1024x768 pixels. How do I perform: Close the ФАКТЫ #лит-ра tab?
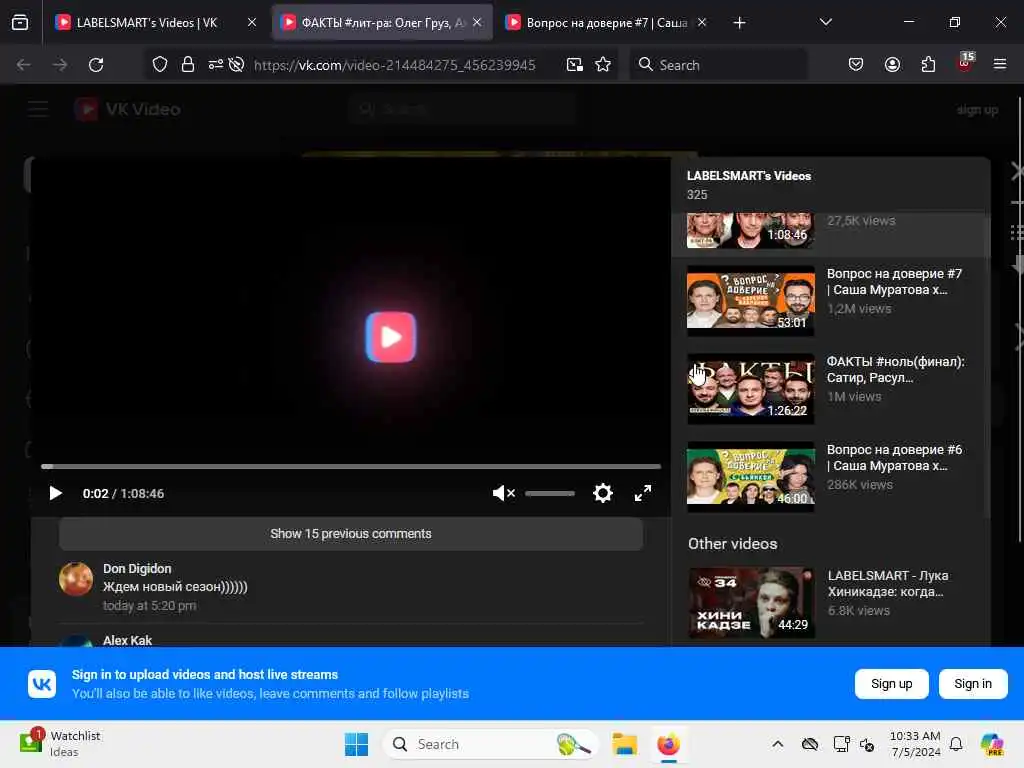[x=477, y=22]
